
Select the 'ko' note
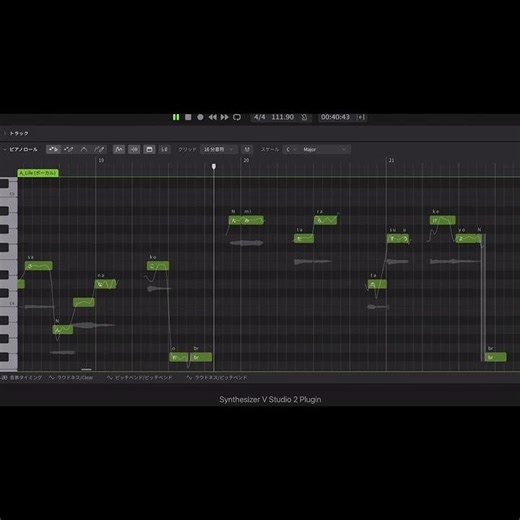(x=158, y=266)
